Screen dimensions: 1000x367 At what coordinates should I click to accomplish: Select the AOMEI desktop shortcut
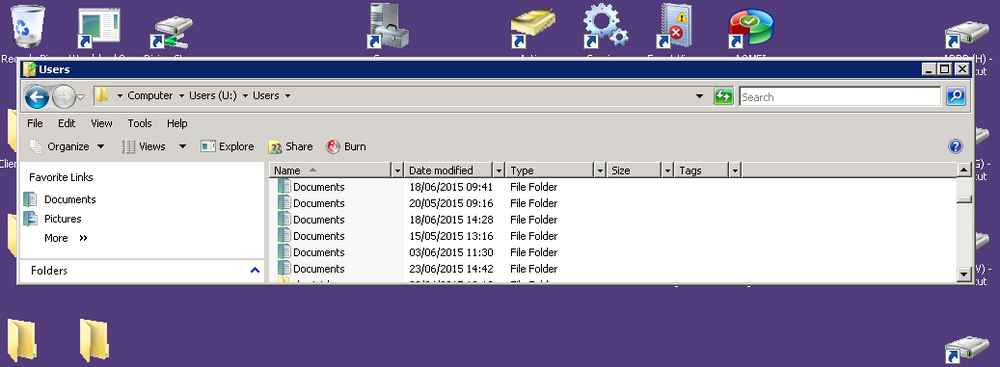751,29
